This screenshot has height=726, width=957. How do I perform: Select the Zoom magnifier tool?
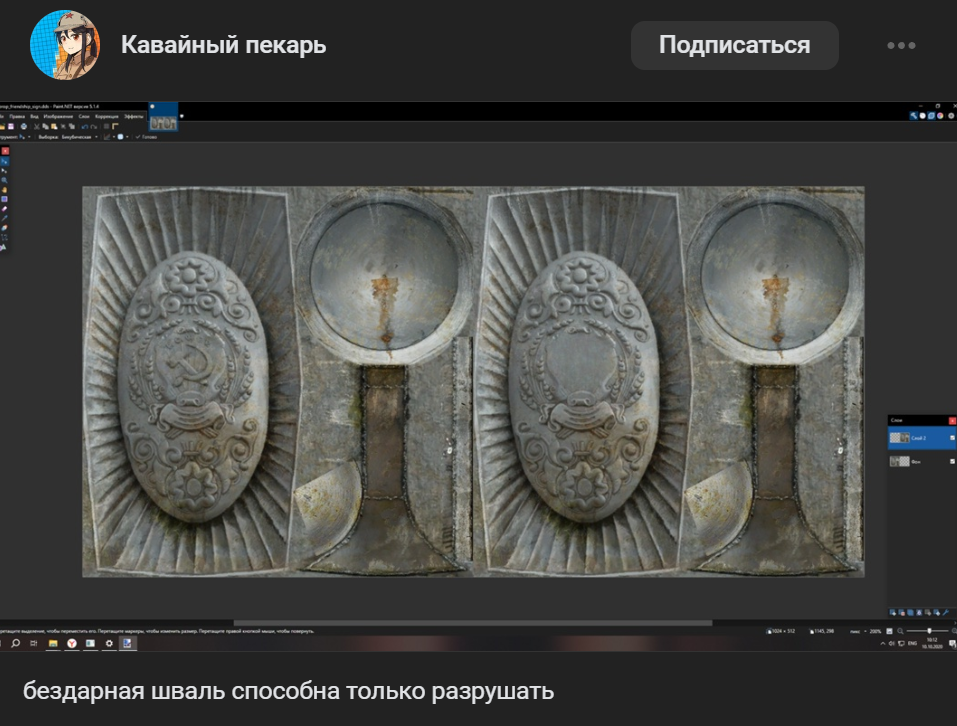4,180
